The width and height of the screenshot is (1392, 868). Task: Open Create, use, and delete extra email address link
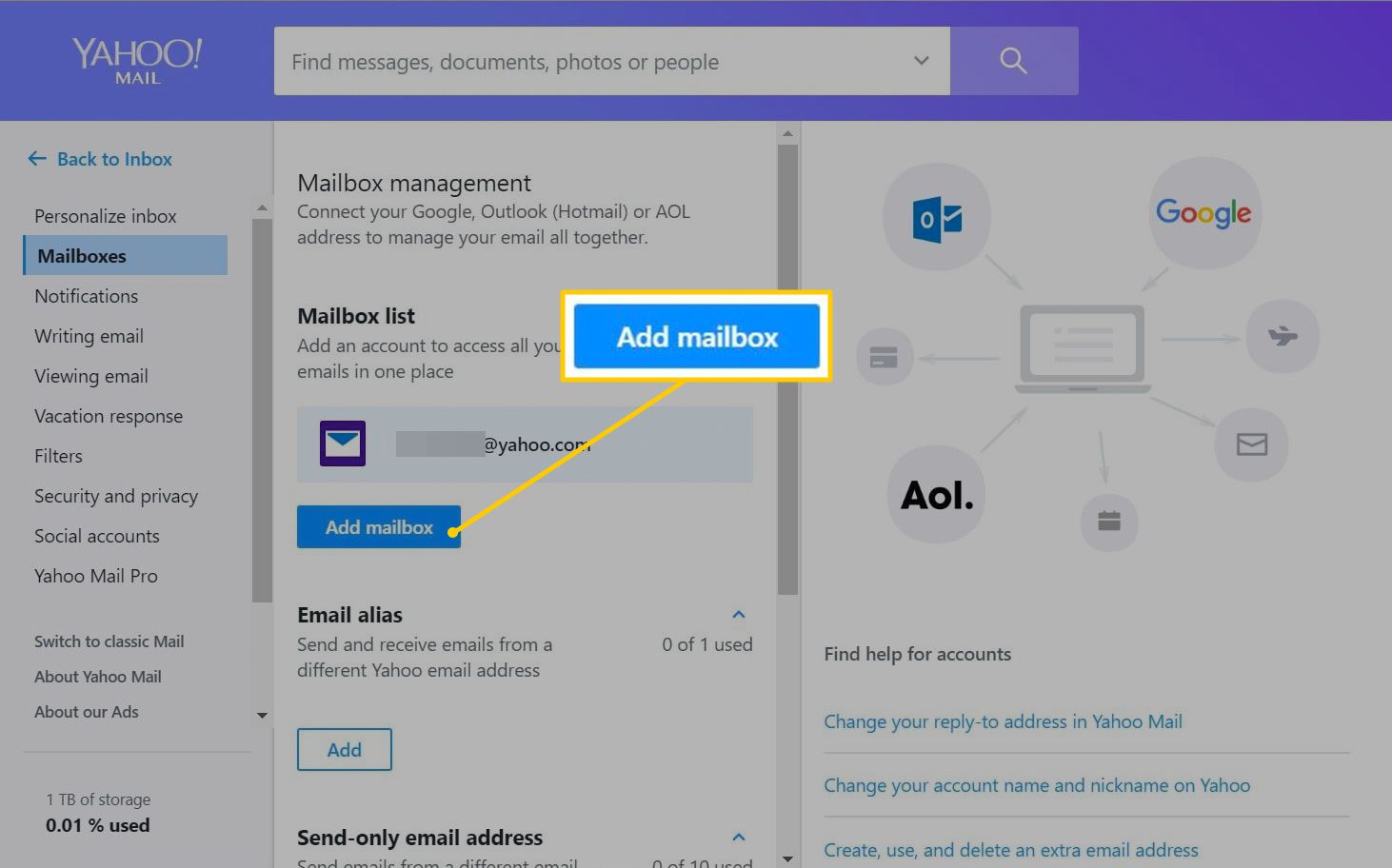click(1011, 850)
